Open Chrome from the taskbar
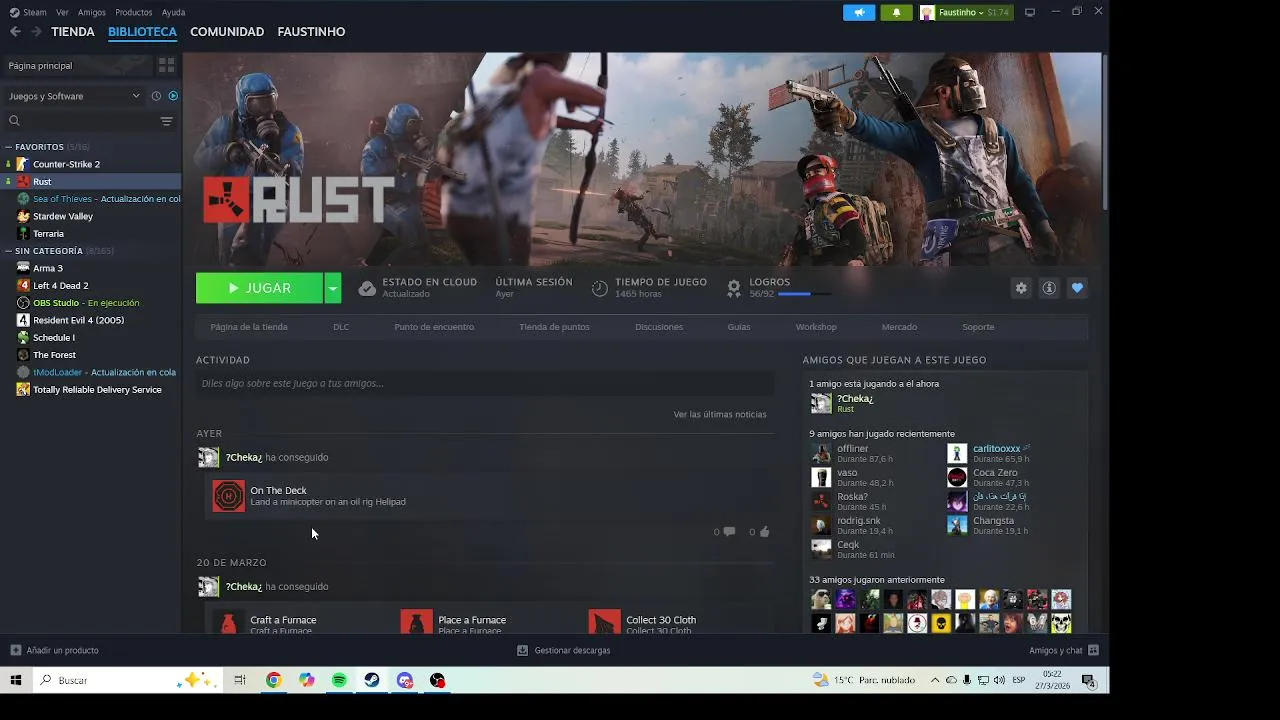This screenshot has height=720, width=1280. (273, 680)
